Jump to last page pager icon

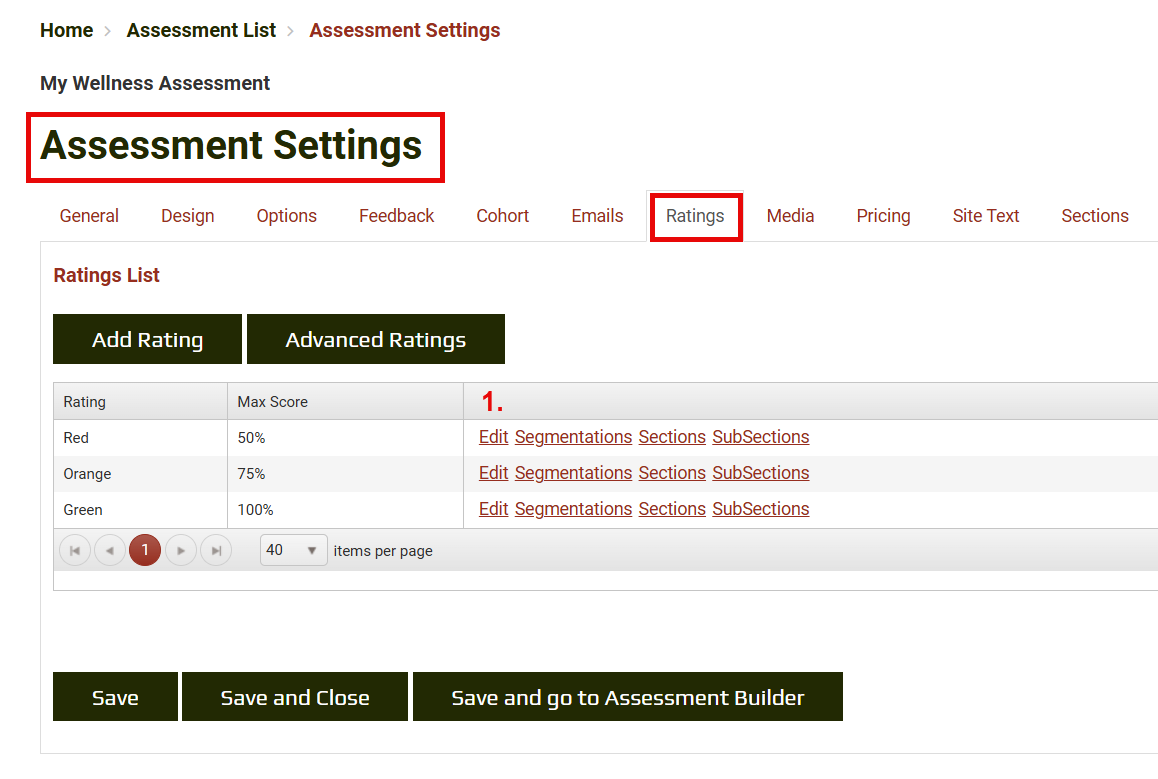216,550
